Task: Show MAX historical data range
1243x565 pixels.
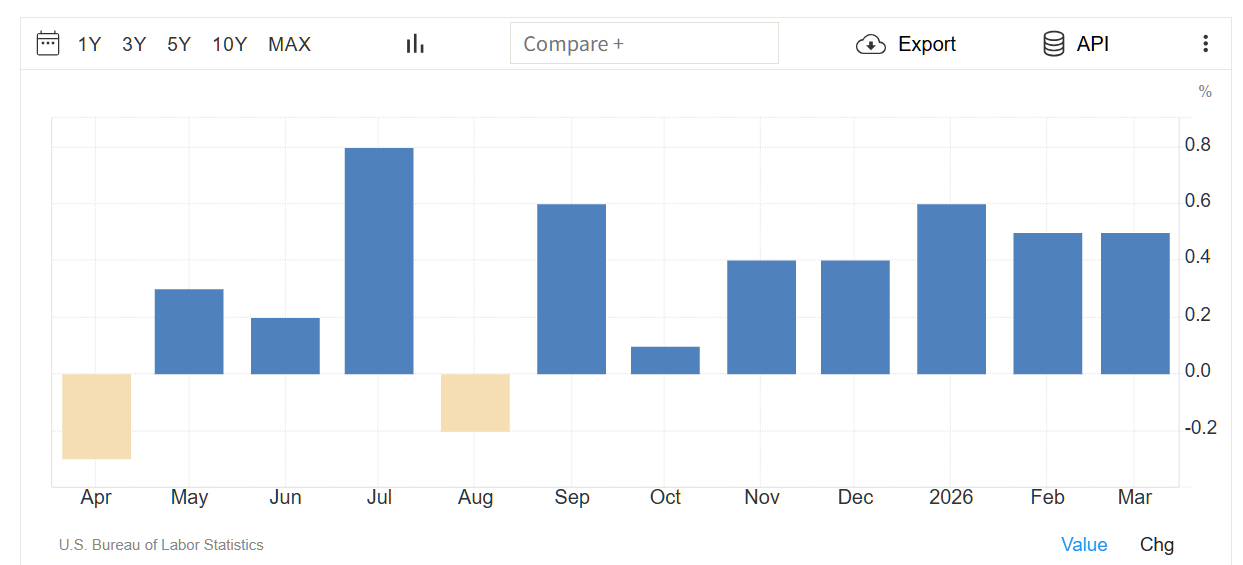Action: coord(290,44)
